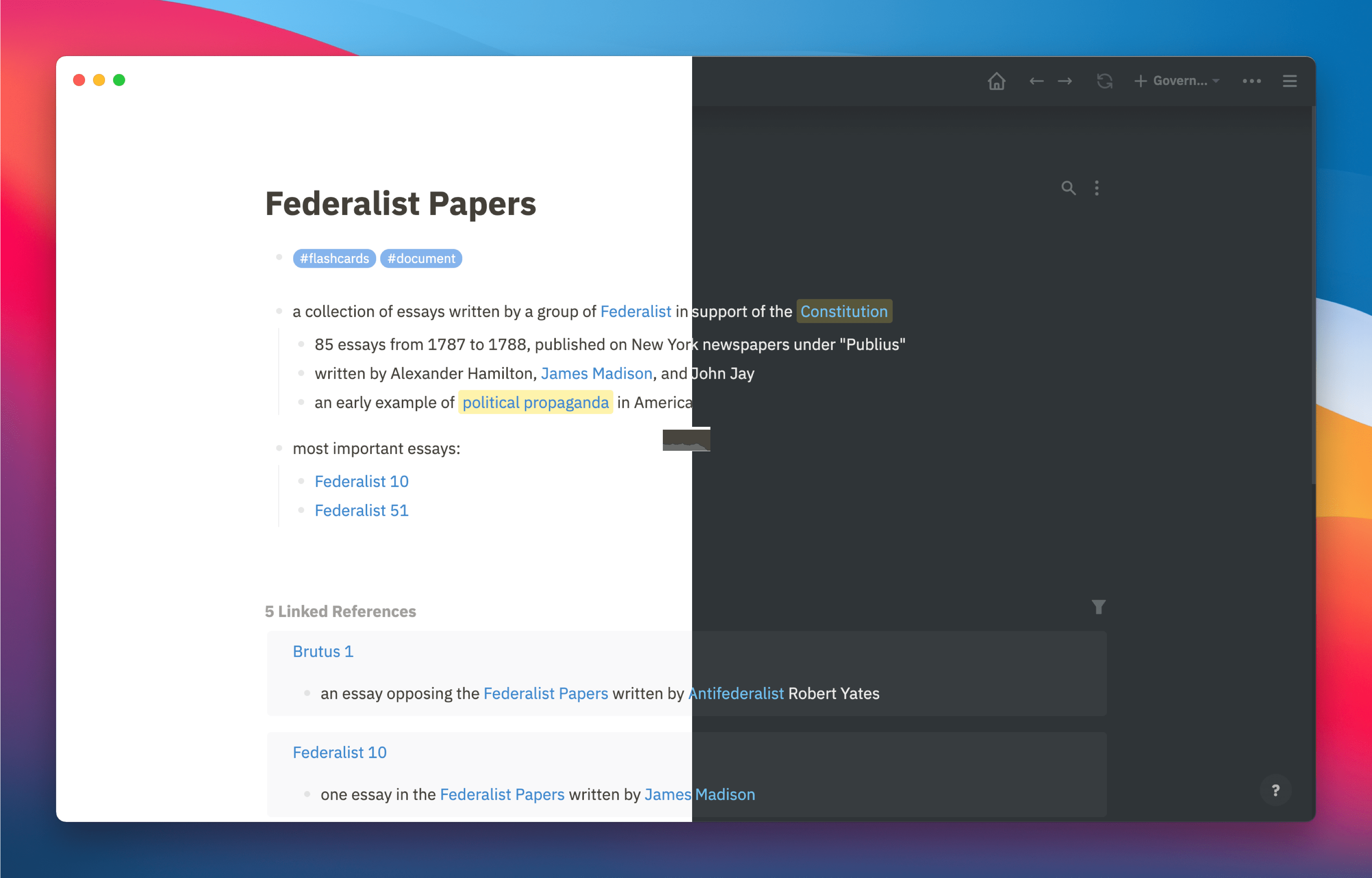Go to the home page icon
Image resolution: width=1372 pixels, height=878 pixels.
click(x=996, y=81)
